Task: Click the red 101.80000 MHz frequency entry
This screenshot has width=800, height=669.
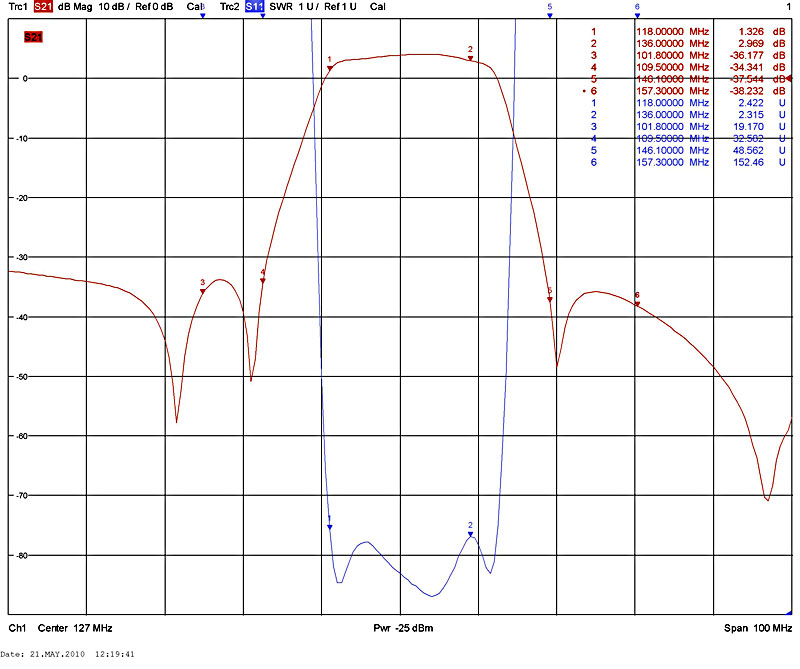Action: (672, 55)
